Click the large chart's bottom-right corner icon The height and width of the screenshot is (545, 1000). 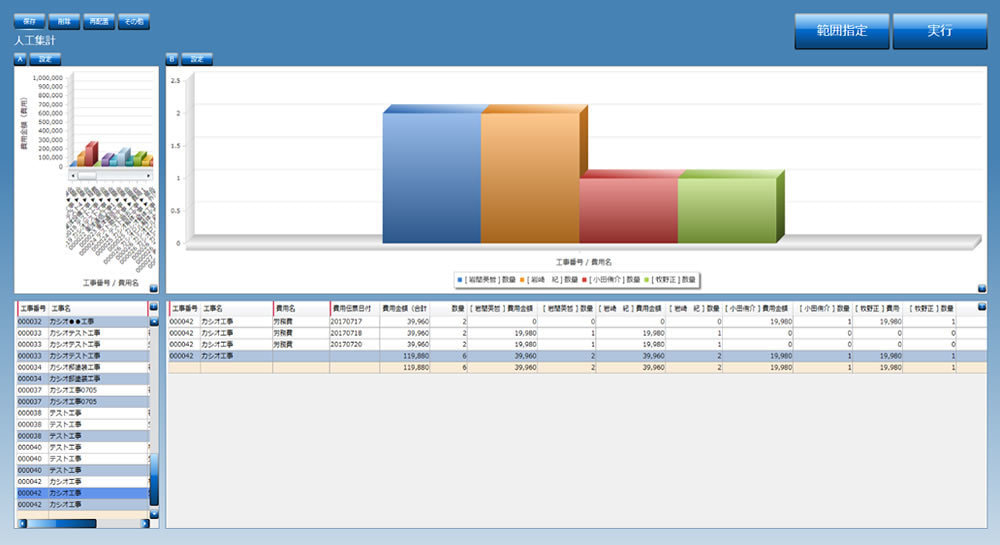pos(981,288)
